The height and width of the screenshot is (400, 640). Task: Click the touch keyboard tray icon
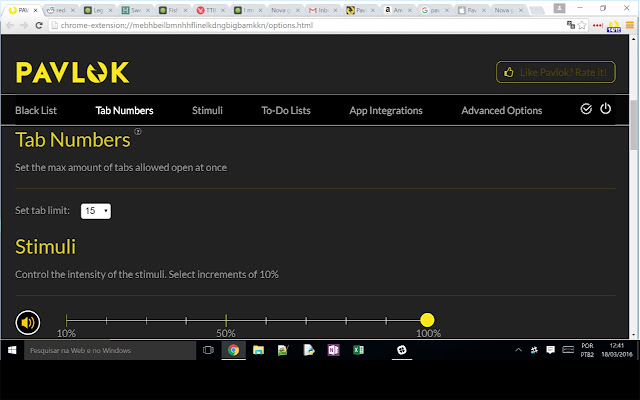click(x=568, y=350)
